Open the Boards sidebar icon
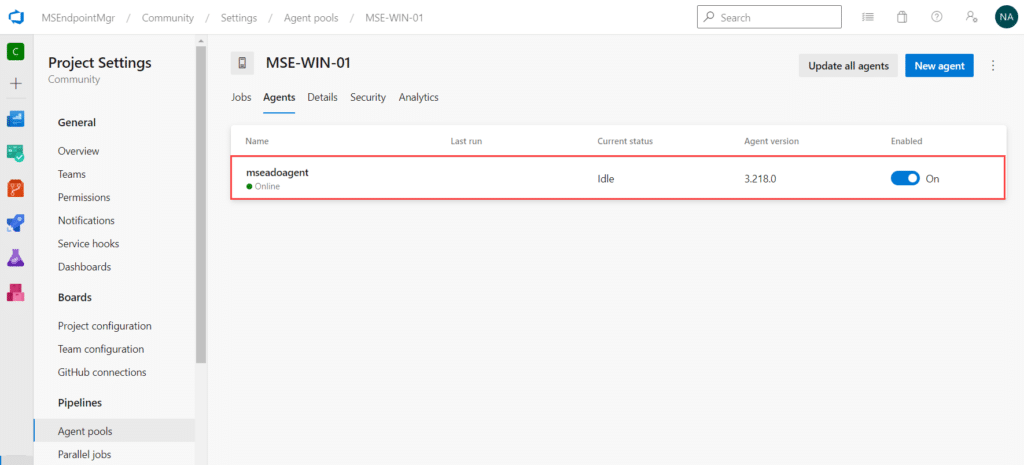Screen dimensions: 1024x465 click(x=16, y=119)
